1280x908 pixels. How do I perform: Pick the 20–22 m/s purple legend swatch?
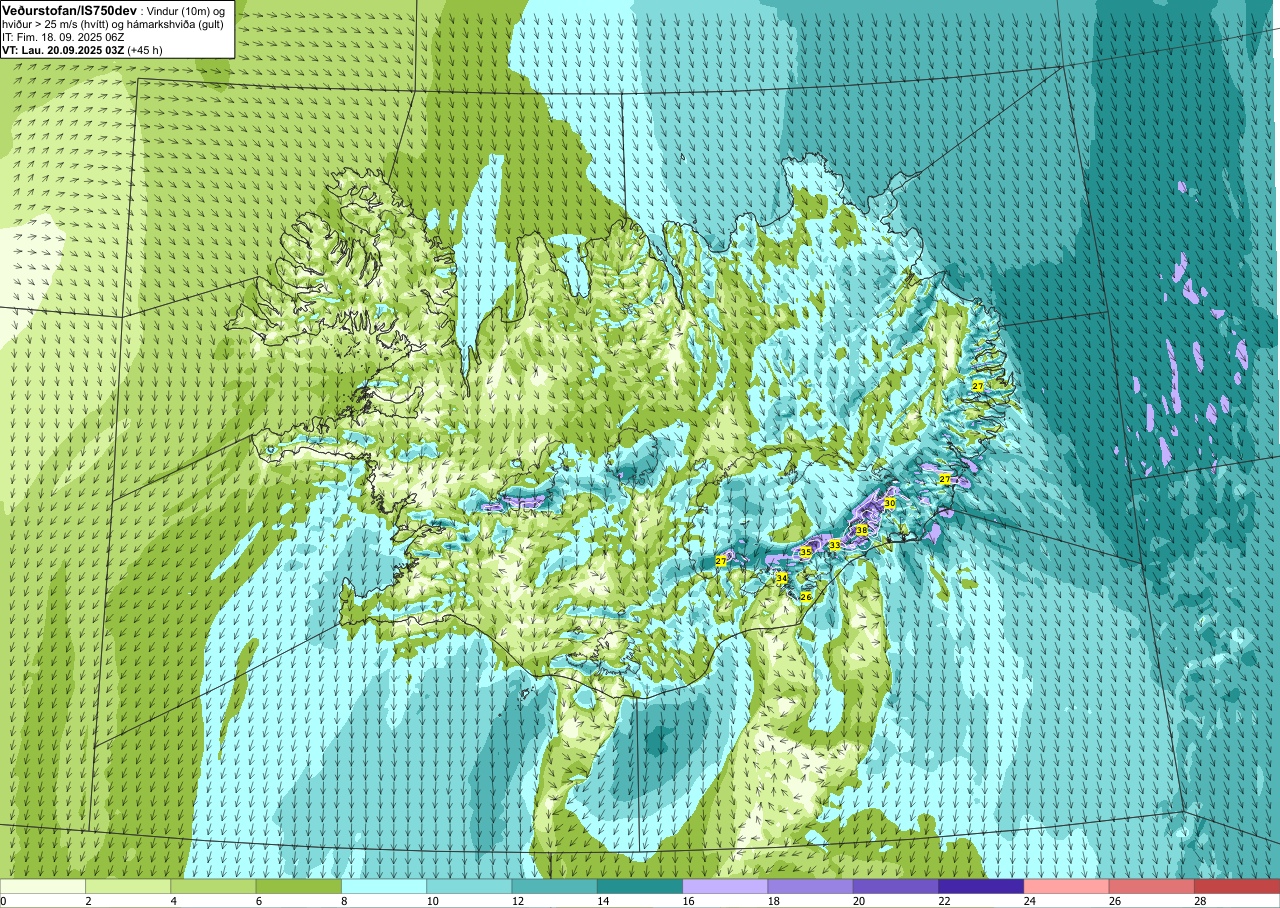[x=895, y=886]
